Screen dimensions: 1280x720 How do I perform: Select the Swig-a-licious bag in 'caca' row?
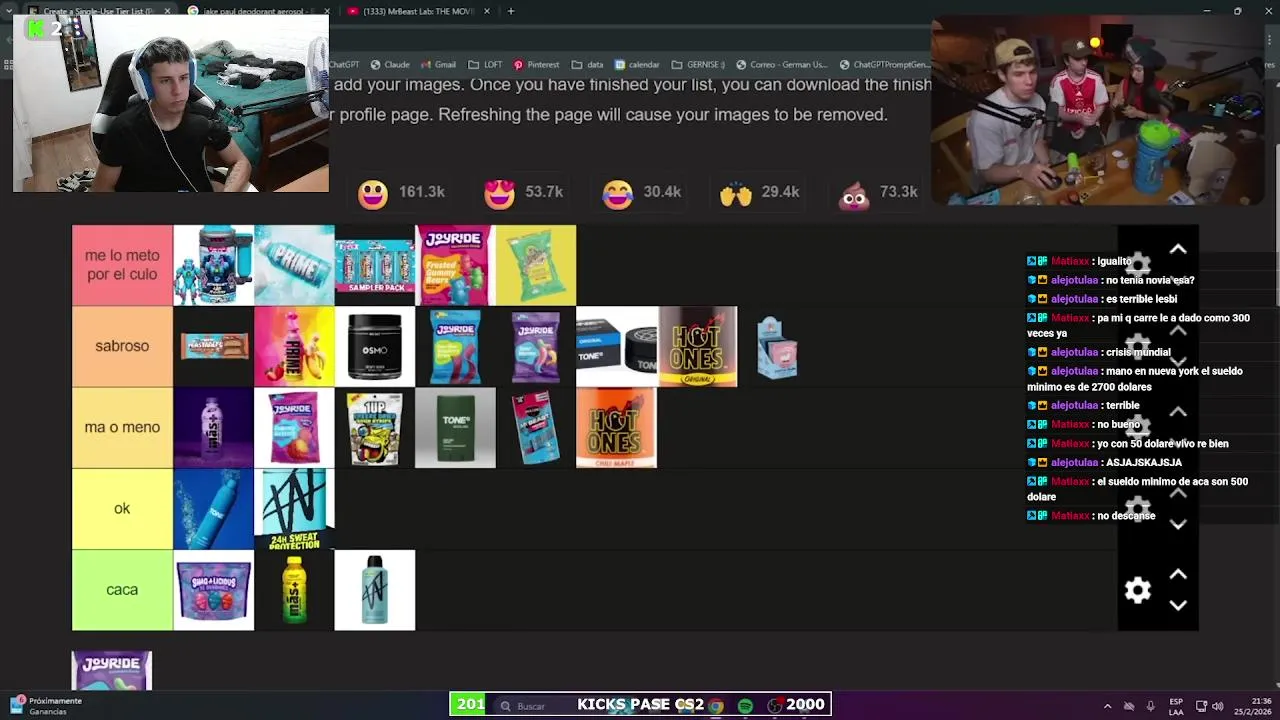tap(213, 590)
